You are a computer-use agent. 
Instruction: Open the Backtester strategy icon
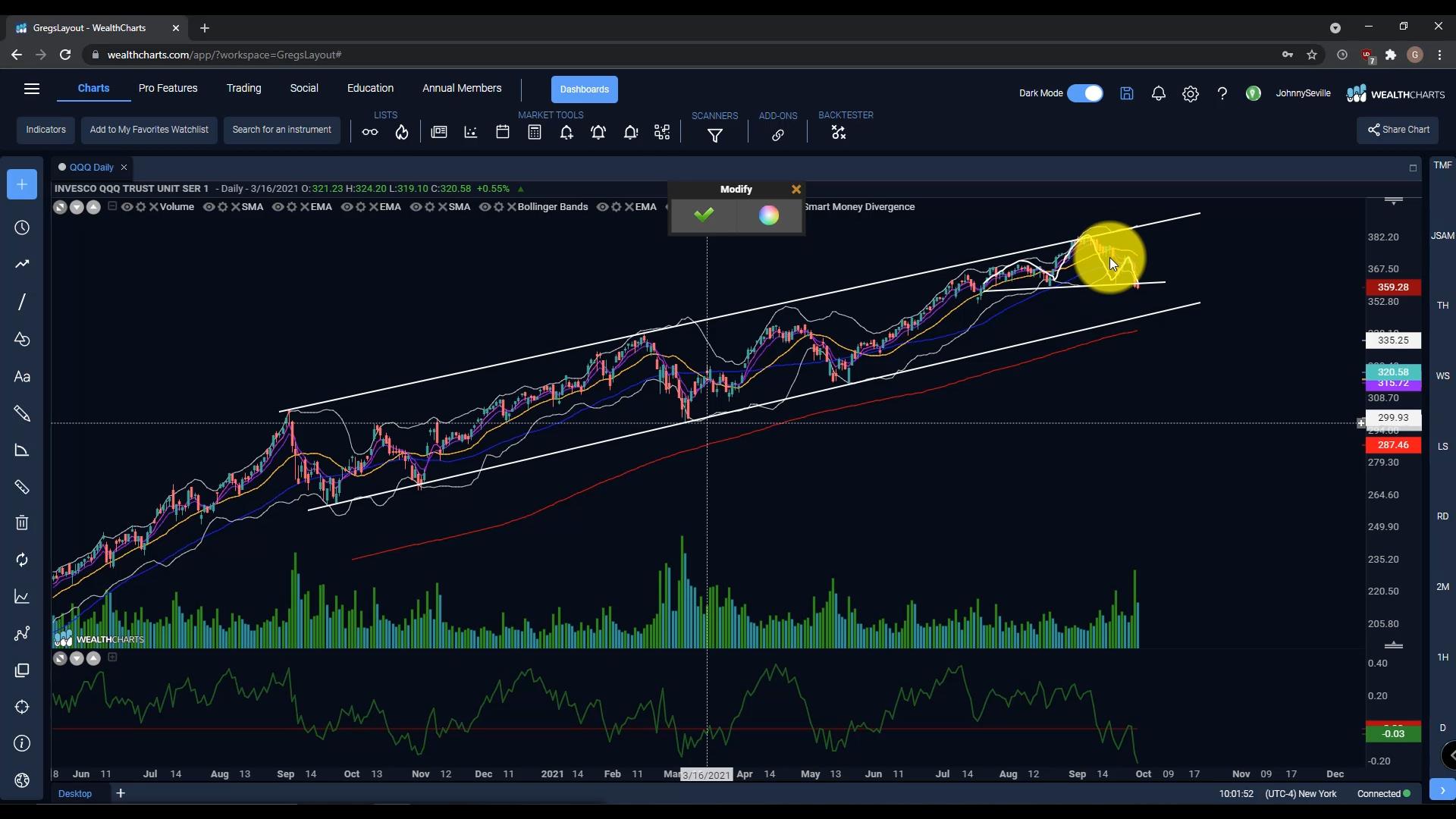(838, 133)
